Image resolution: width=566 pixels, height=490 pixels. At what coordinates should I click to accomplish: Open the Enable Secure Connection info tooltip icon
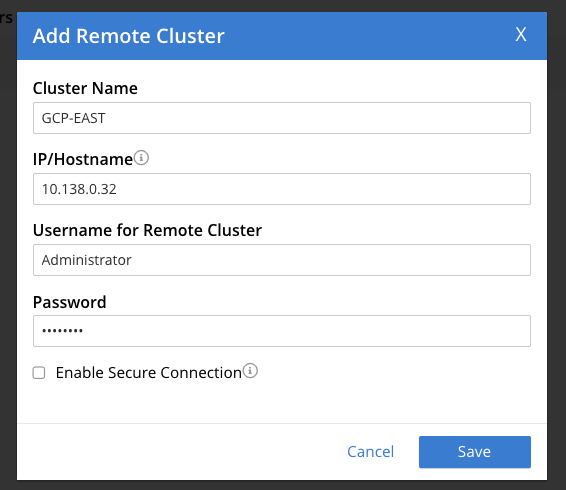coord(250,371)
